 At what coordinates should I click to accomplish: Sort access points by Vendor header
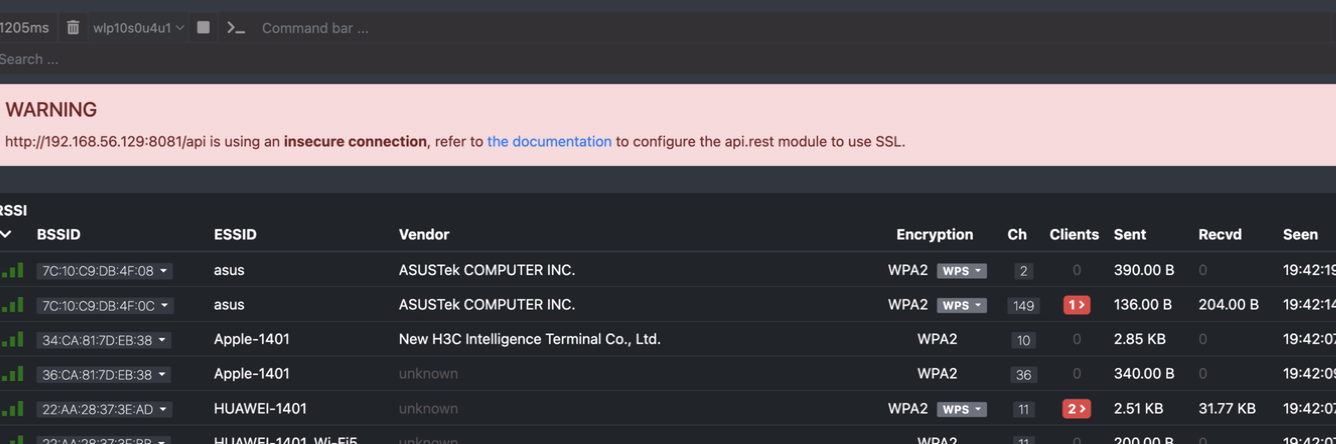424,234
